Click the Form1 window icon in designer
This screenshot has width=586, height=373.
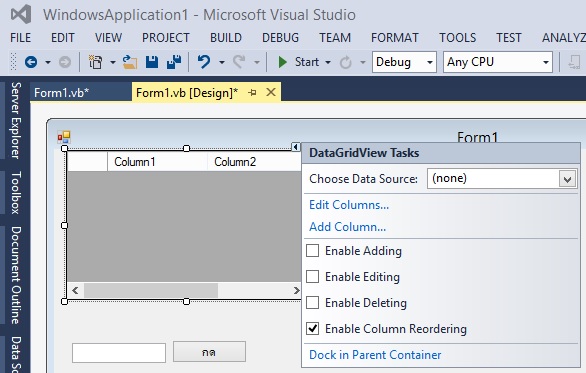[64, 137]
